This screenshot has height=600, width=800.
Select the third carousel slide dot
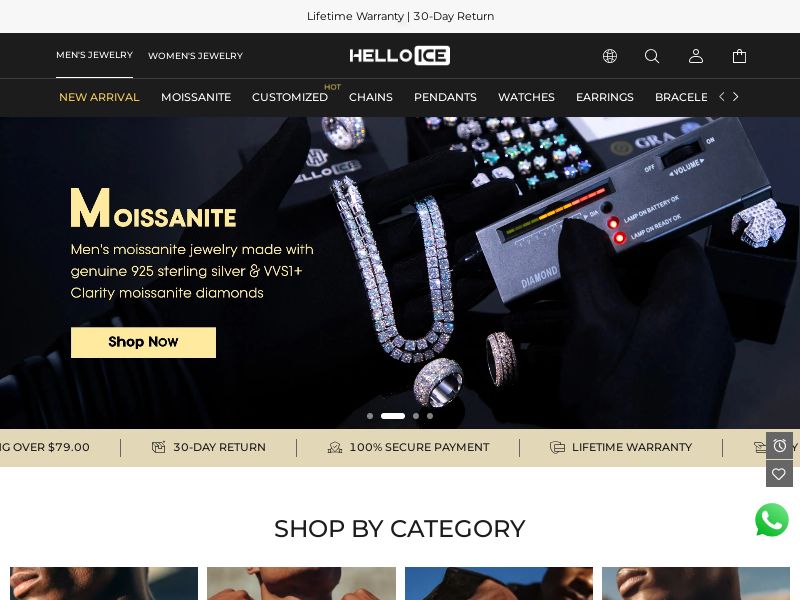[x=416, y=416]
